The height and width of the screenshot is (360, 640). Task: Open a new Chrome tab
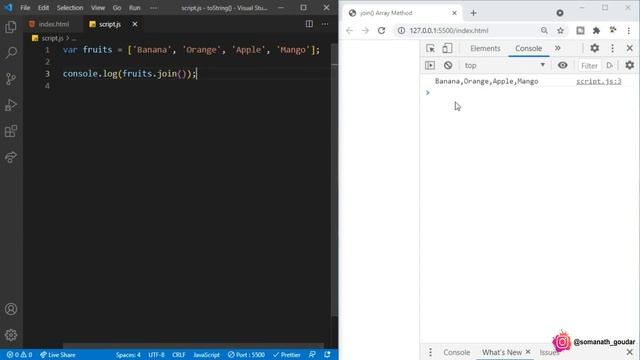point(473,13)
